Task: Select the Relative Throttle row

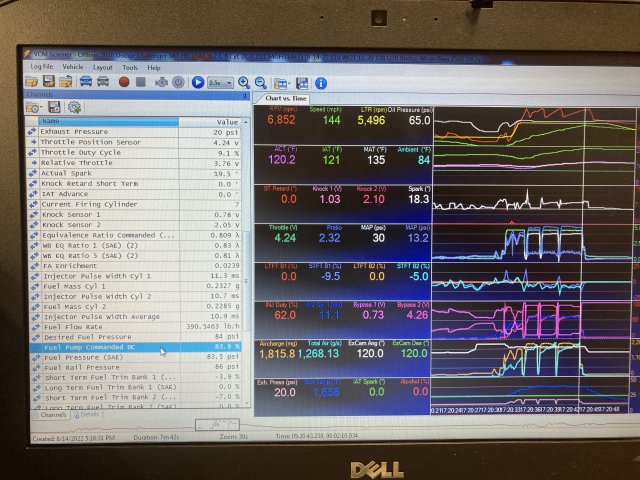Action: 133,163
